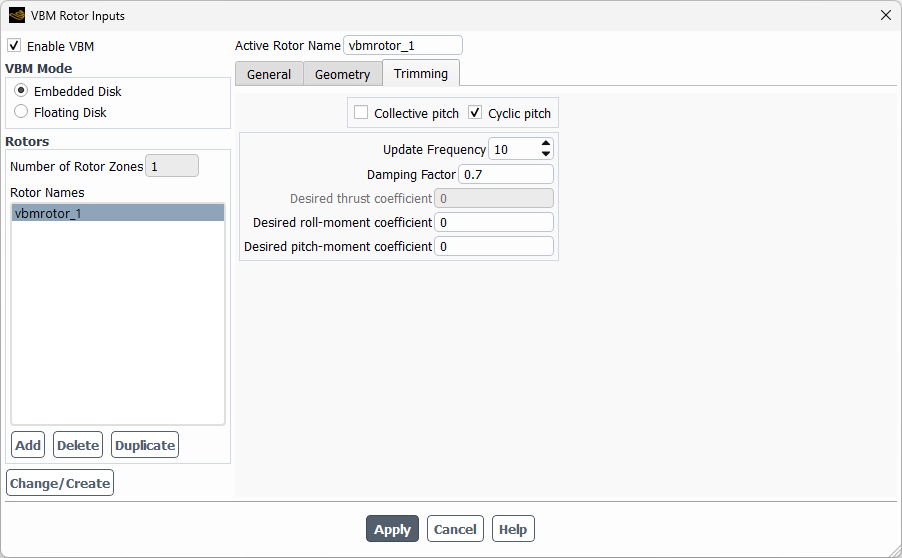Open Help for rotor inputs

513,529
